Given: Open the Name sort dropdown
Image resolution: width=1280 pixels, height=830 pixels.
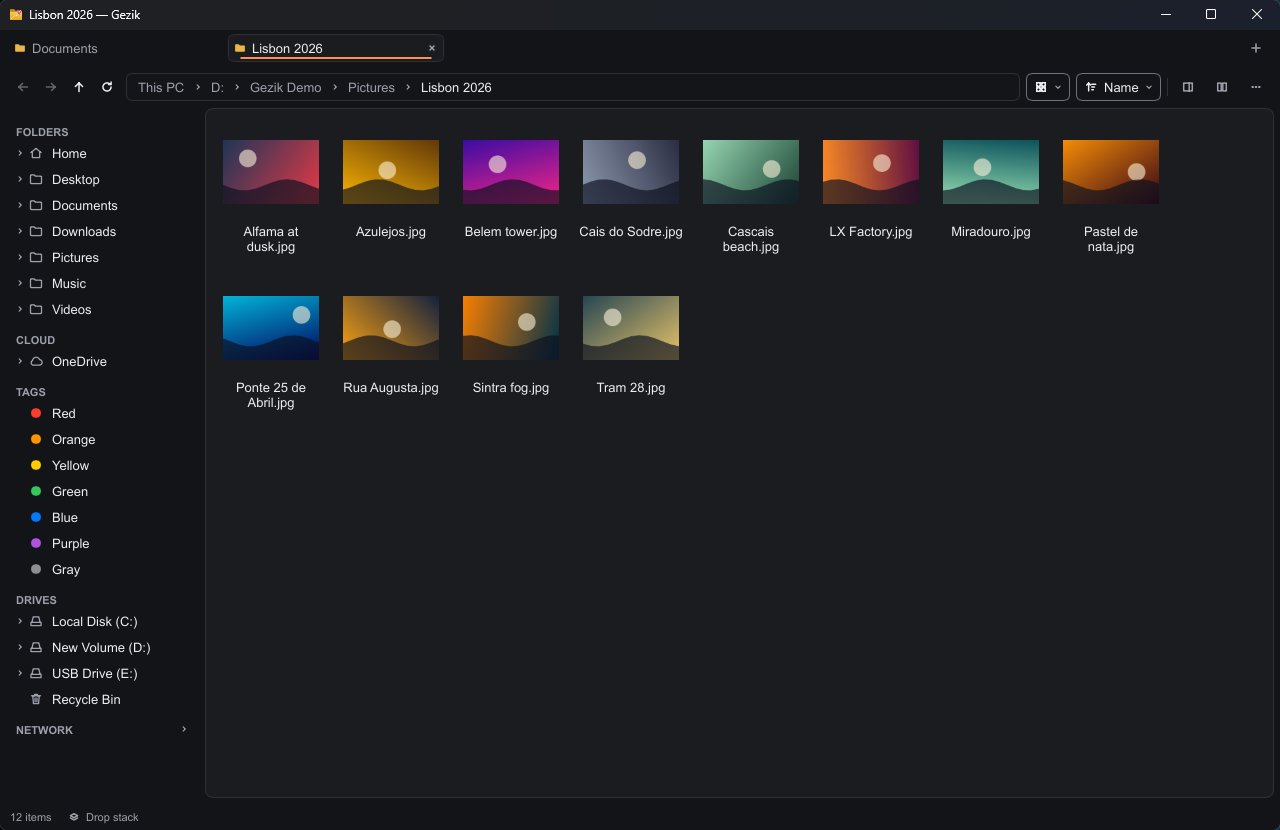Looking at the screenshot, I should click(1118, 87).
